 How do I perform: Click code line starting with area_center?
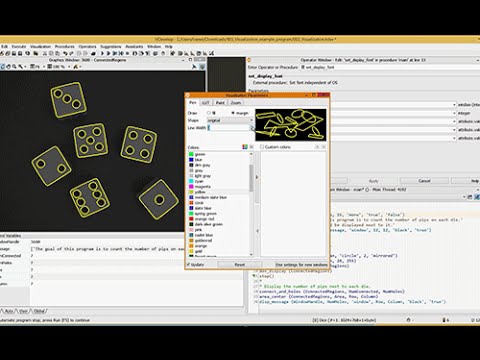click(x=319, y=296)
